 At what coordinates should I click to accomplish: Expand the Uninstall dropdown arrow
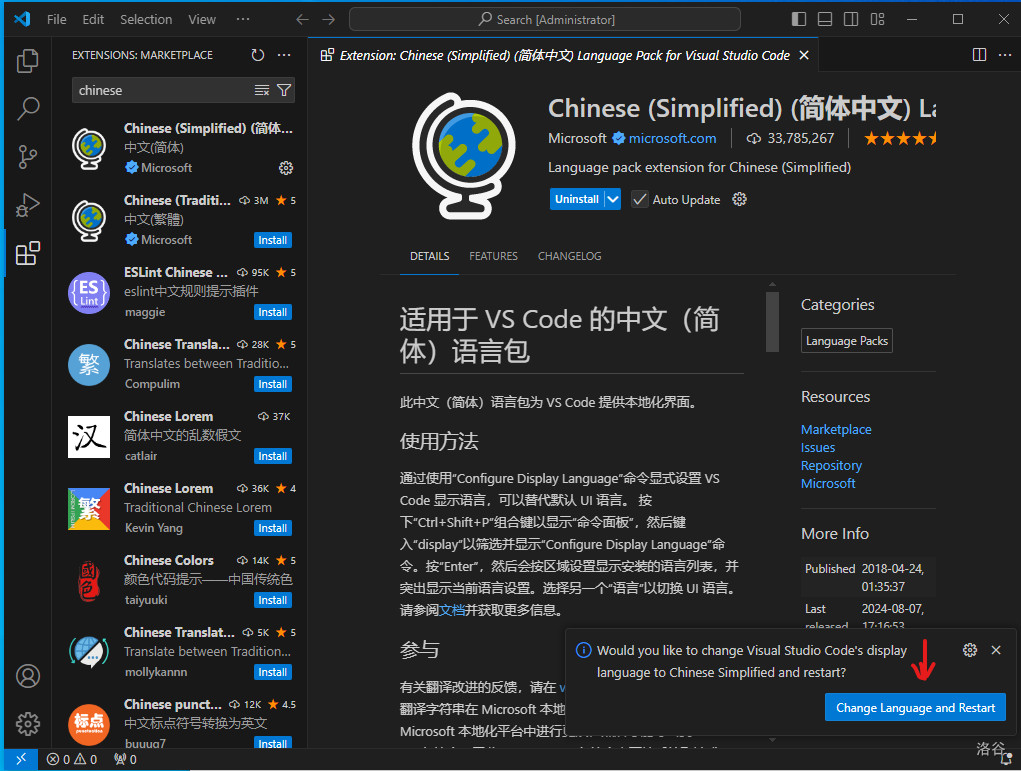pyautogui.click(x=613, y=199)
